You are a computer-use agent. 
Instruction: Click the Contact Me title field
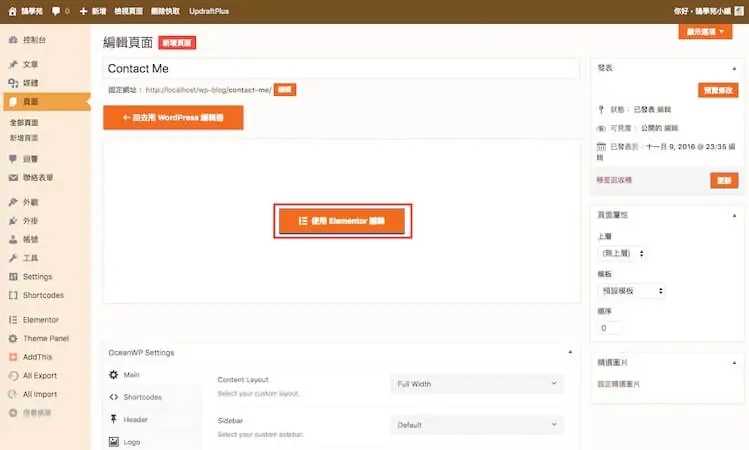point(341,69)
